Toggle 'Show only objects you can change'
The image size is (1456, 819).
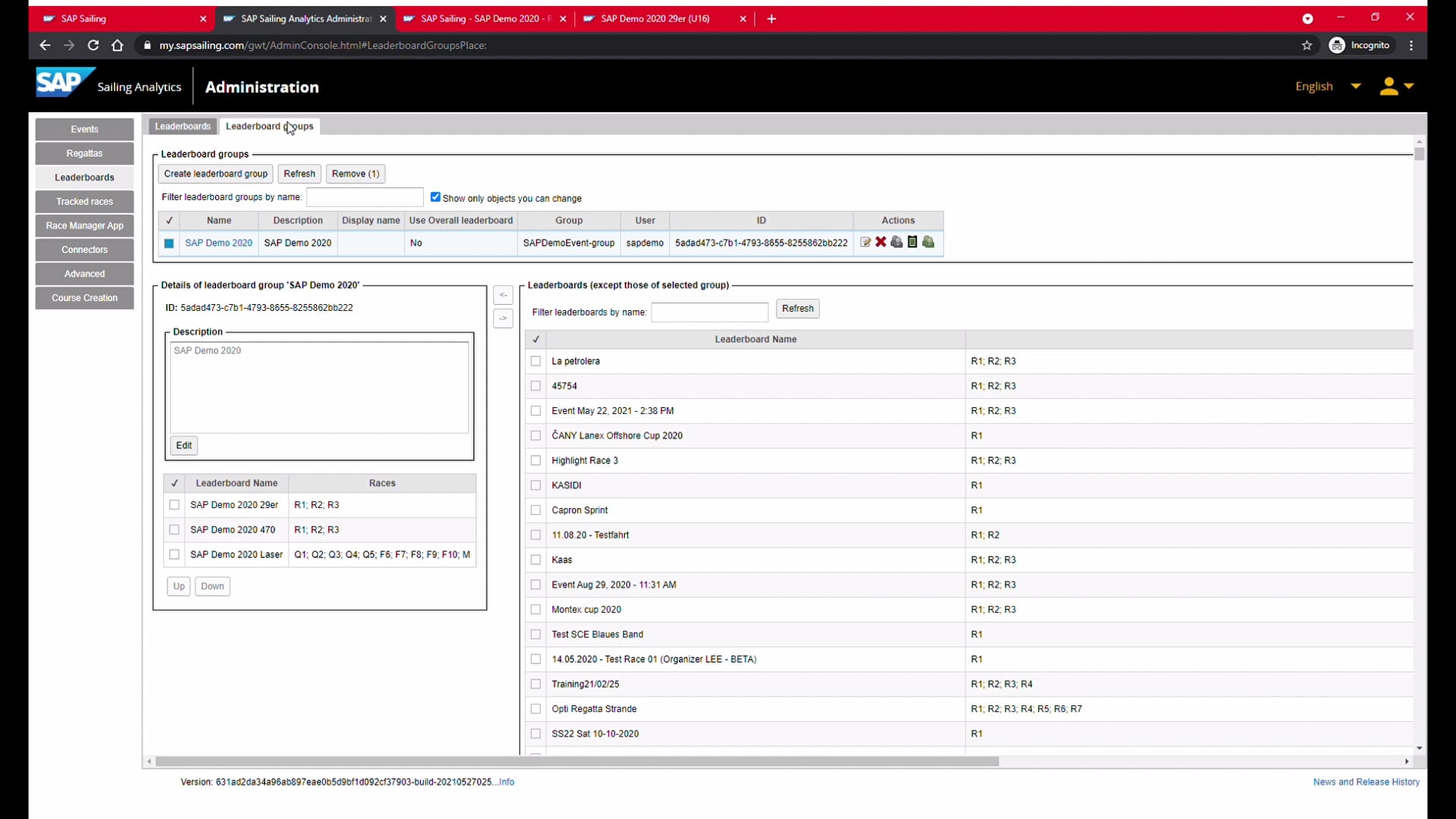pos(435,197)
